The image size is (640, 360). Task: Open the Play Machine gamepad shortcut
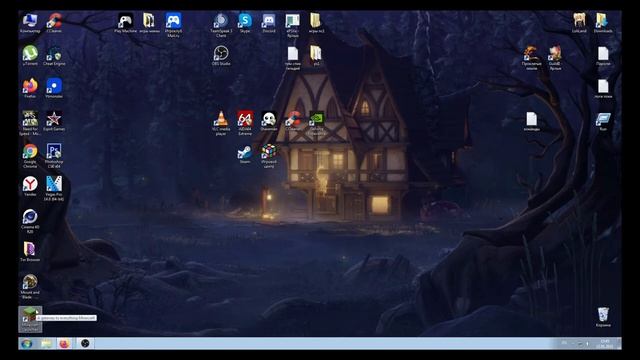pyautogui.click(x=125, y=23)
